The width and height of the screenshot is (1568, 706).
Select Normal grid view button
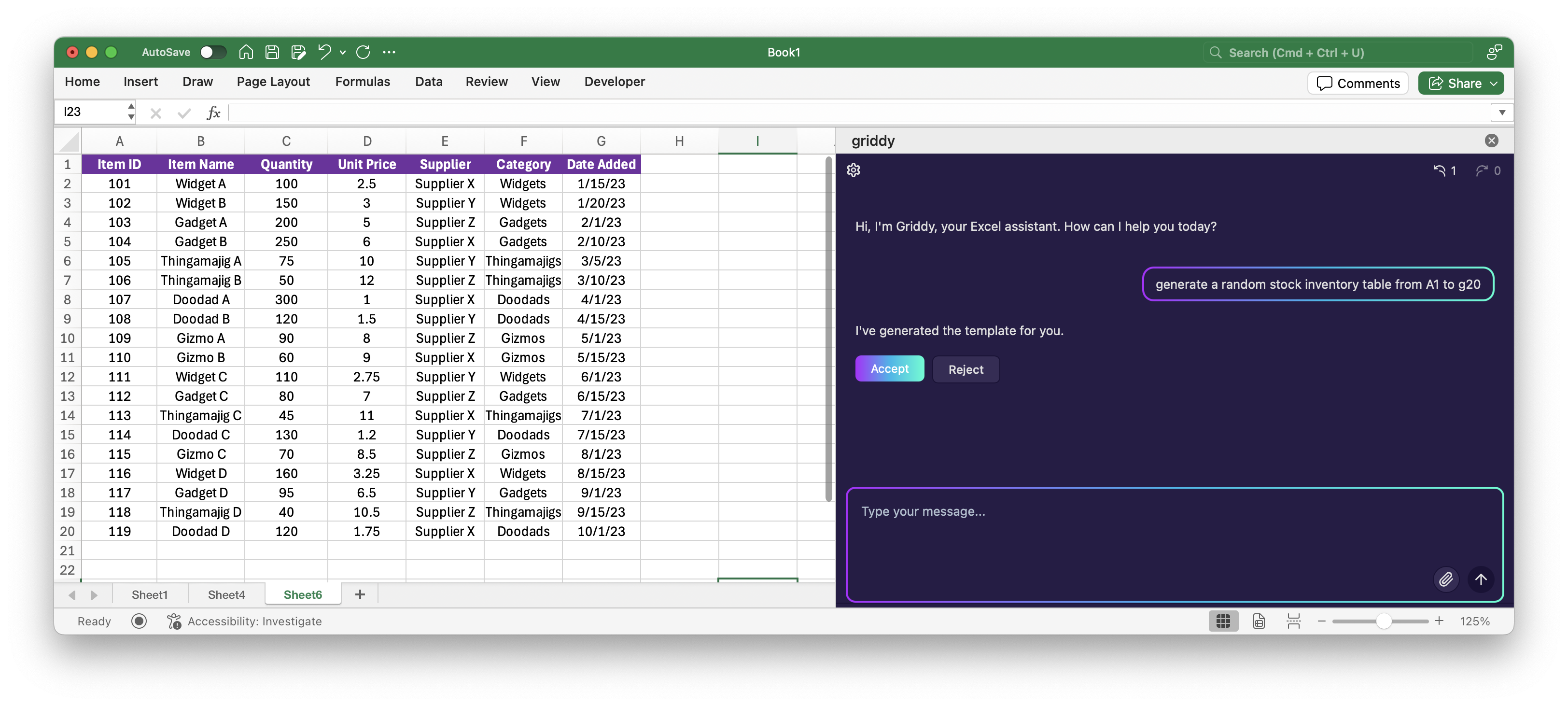(x=1223, y=621)
